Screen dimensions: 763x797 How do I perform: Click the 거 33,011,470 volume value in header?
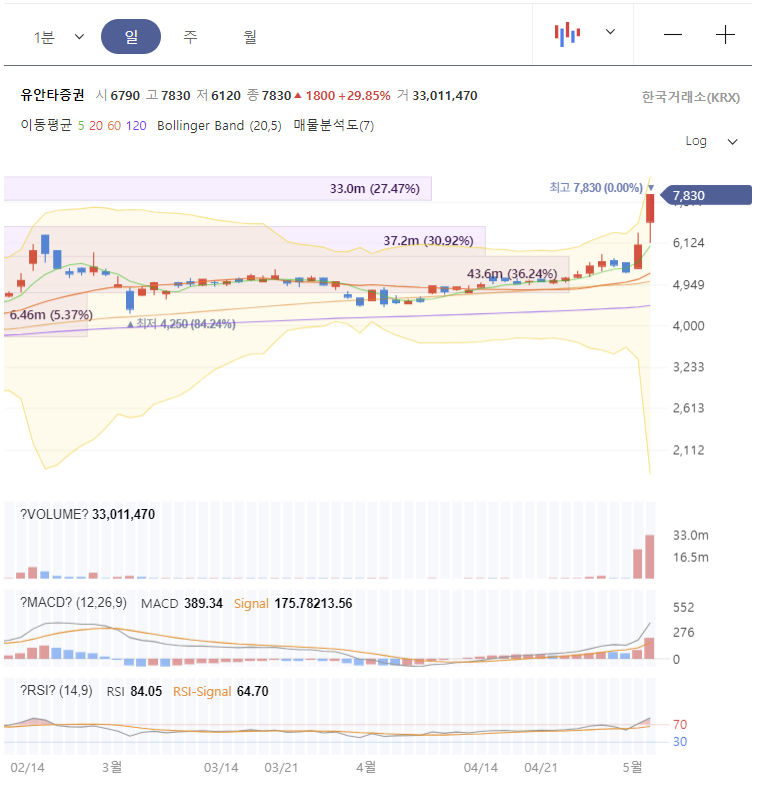437,95
